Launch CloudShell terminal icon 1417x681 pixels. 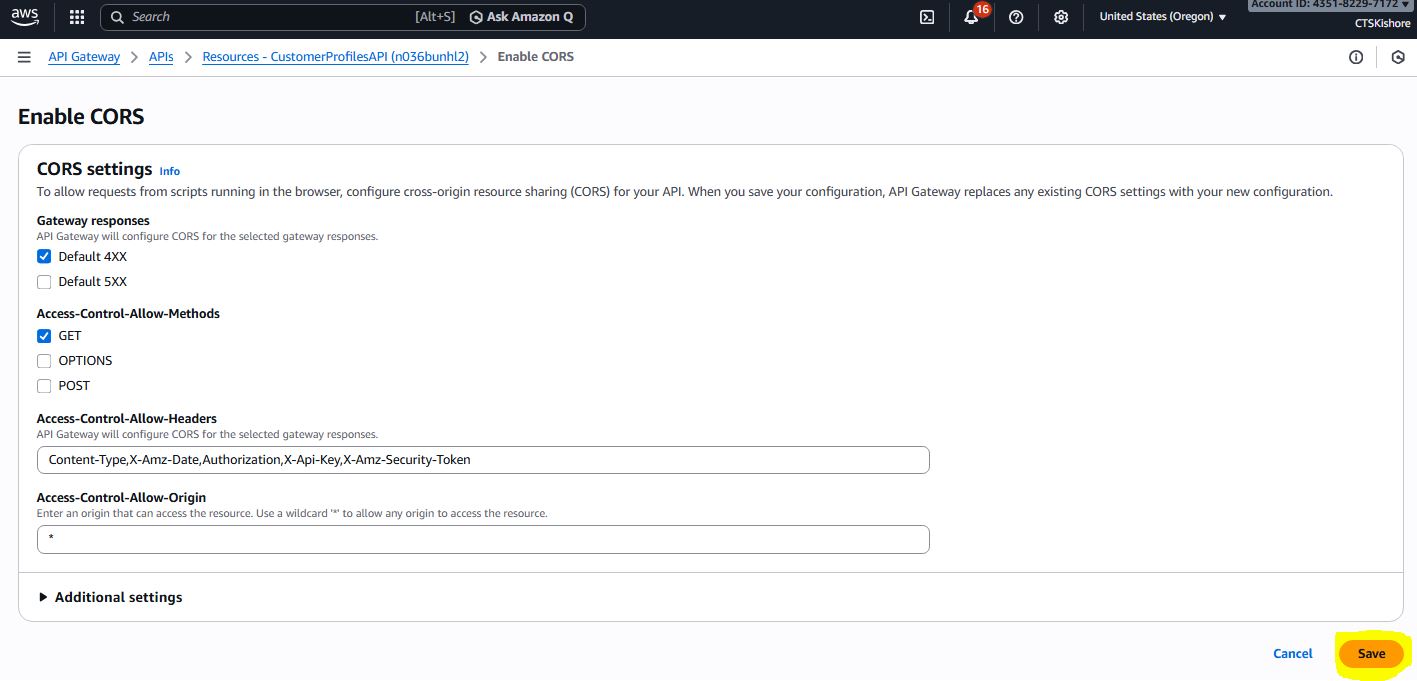(927, 17)
